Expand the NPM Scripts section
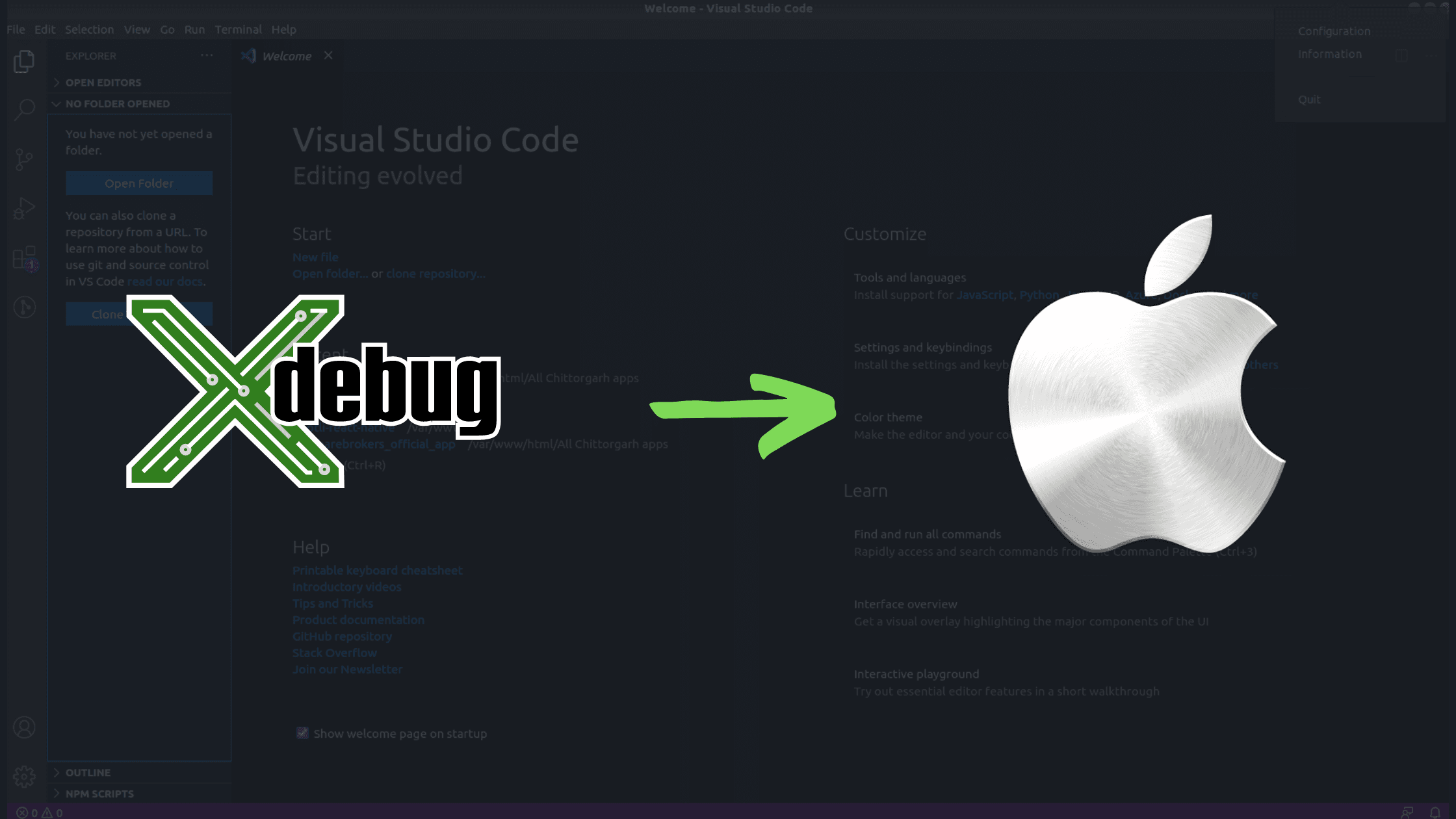The height and width of the screenshot is (819, 1456). (139, 794)
